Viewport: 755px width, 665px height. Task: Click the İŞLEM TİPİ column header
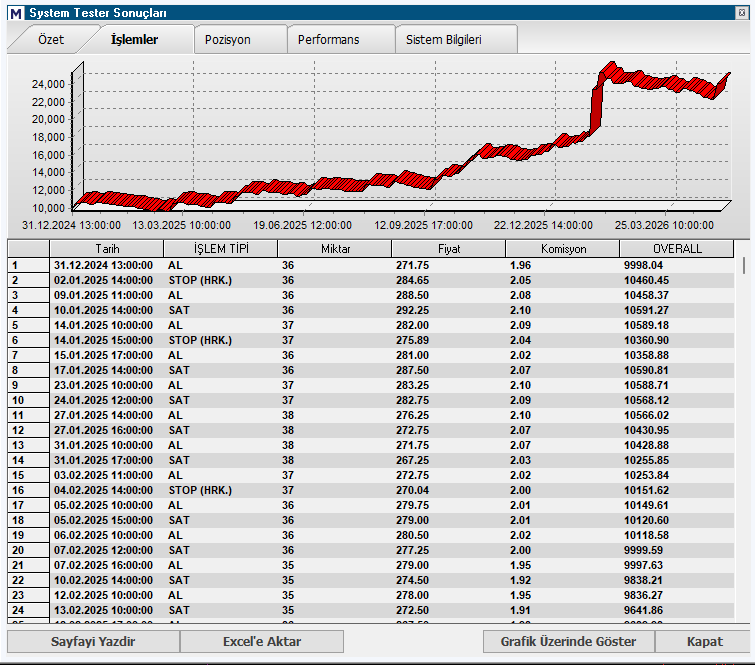(221, 249)
